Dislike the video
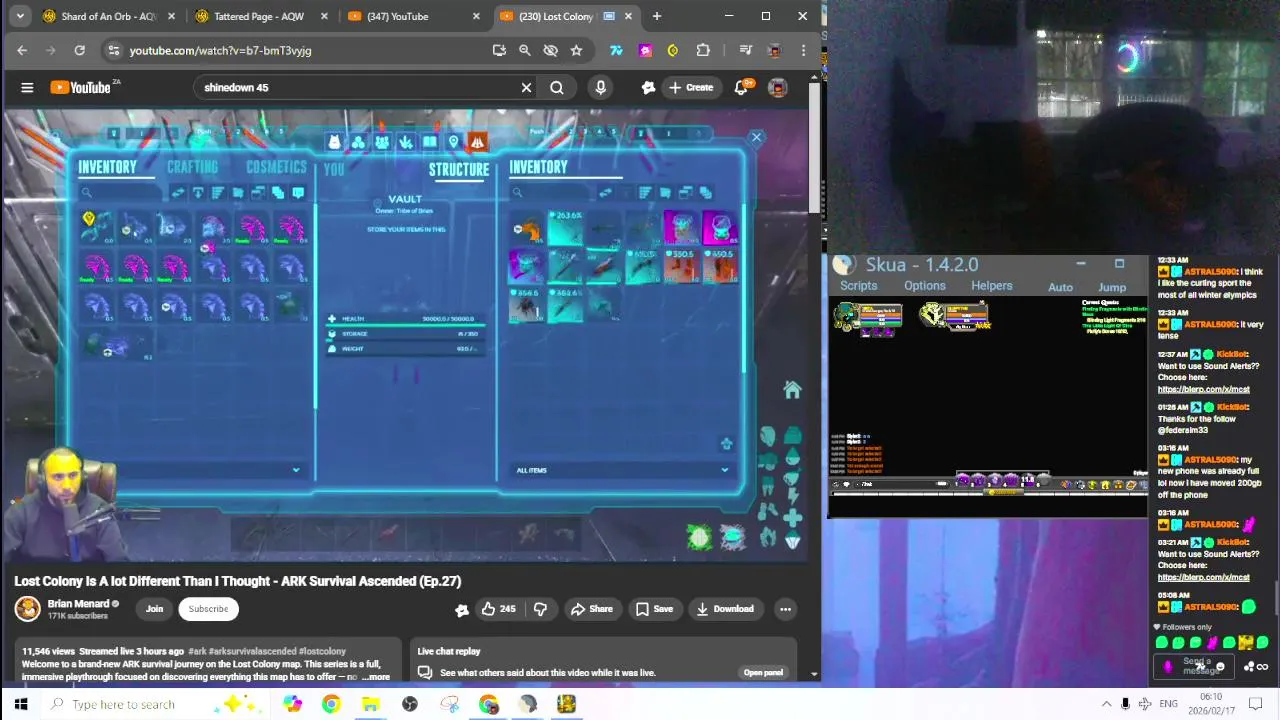 (540, 609)
